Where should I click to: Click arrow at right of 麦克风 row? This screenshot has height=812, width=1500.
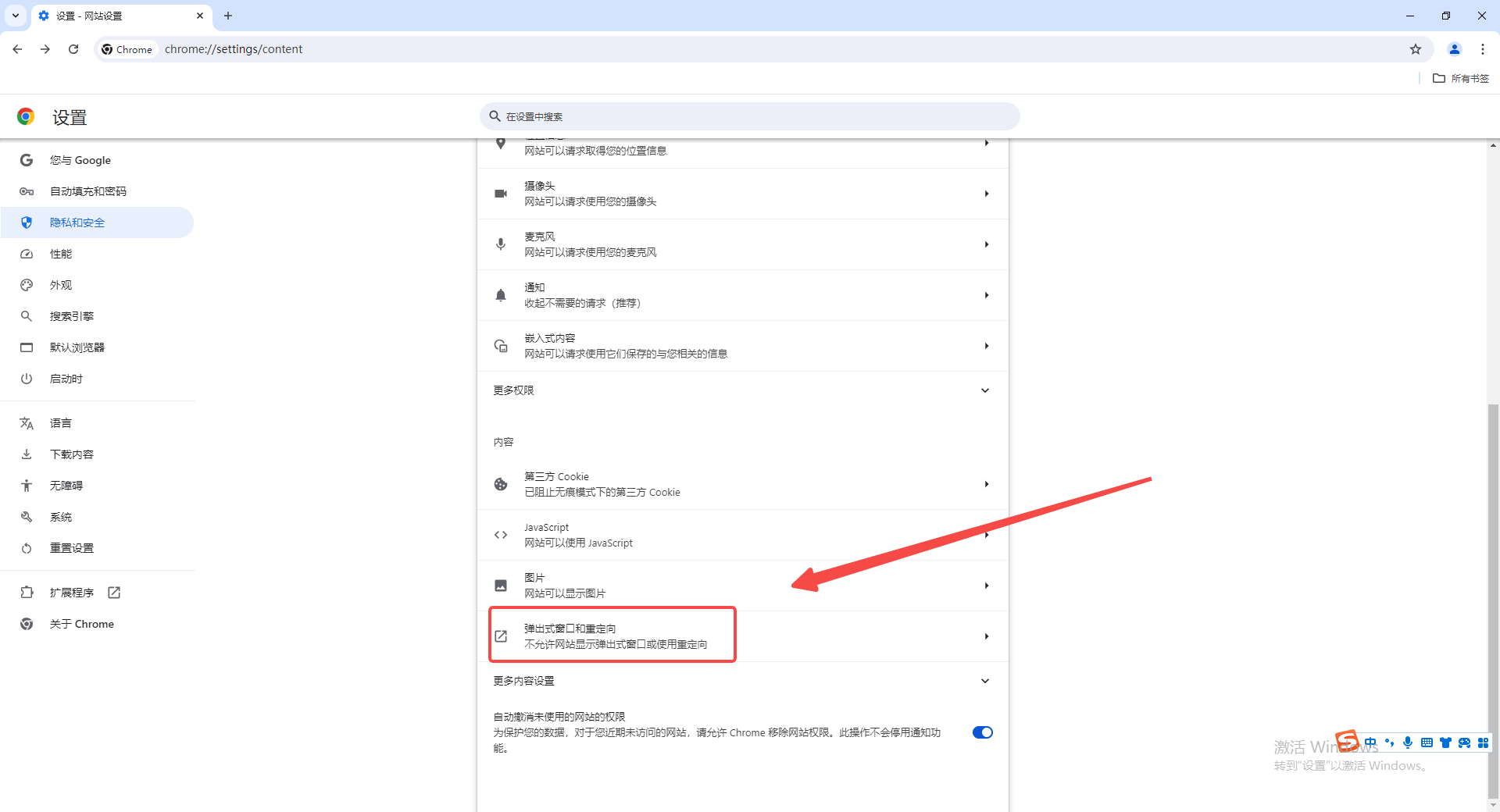[x=987, y=244]
